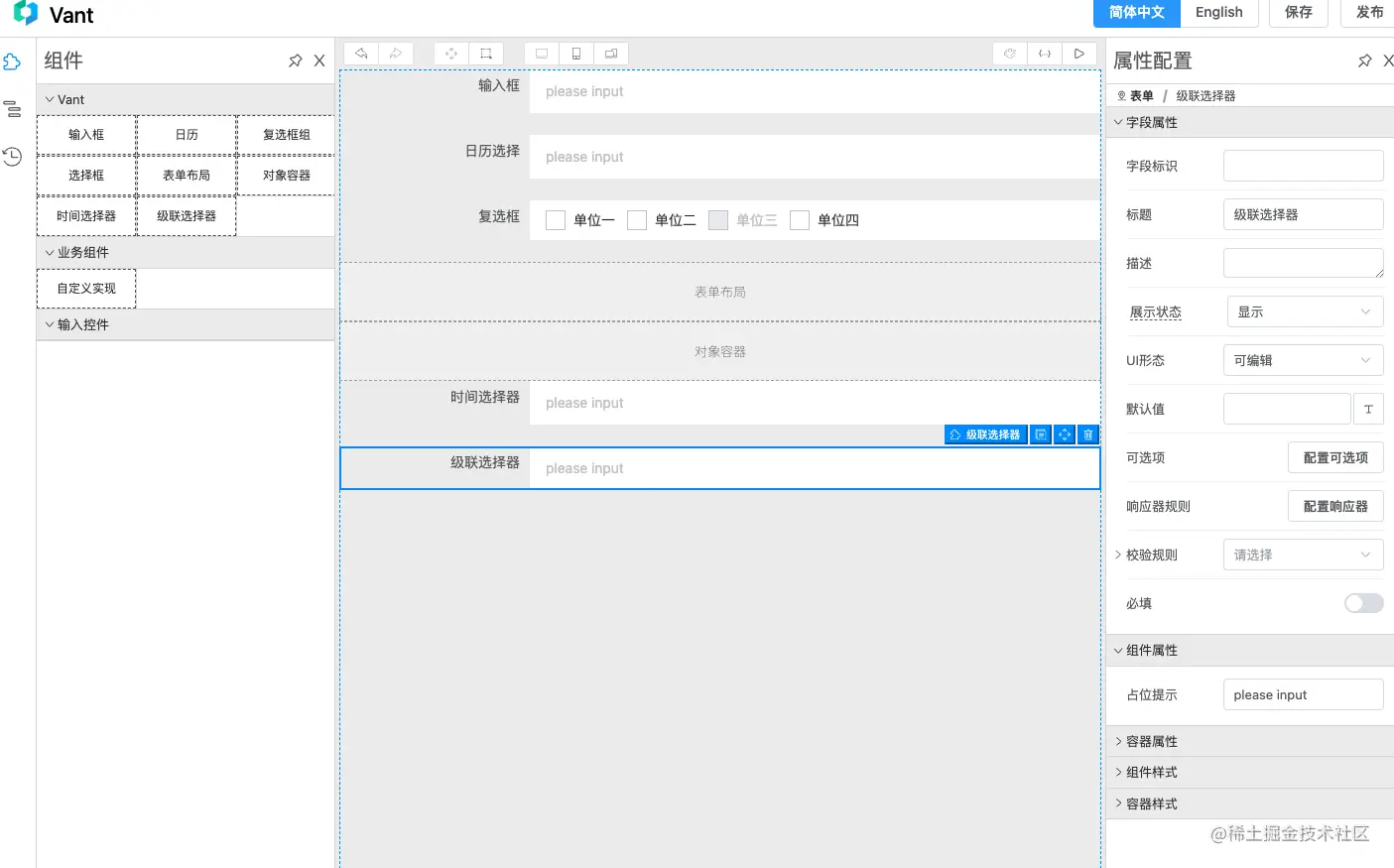Collapse the 输入控件 group
Image resolution: width=1394 pixels, height=868 pixels.
coord(186,324)
